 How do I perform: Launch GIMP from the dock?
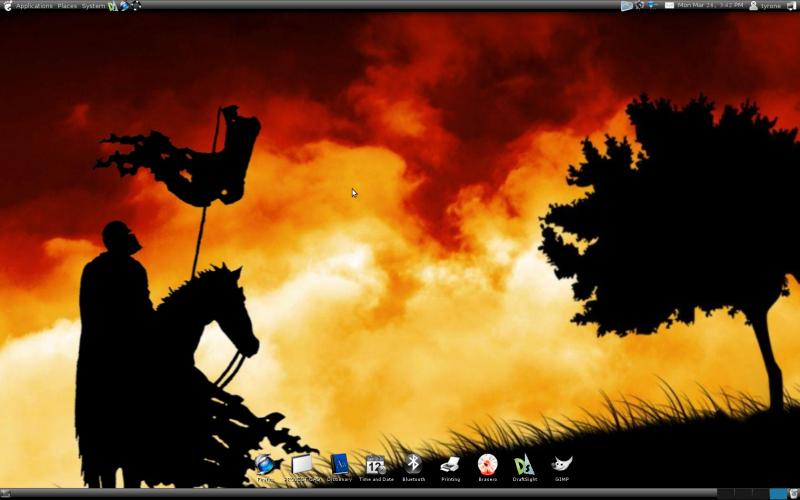[562, 465]
